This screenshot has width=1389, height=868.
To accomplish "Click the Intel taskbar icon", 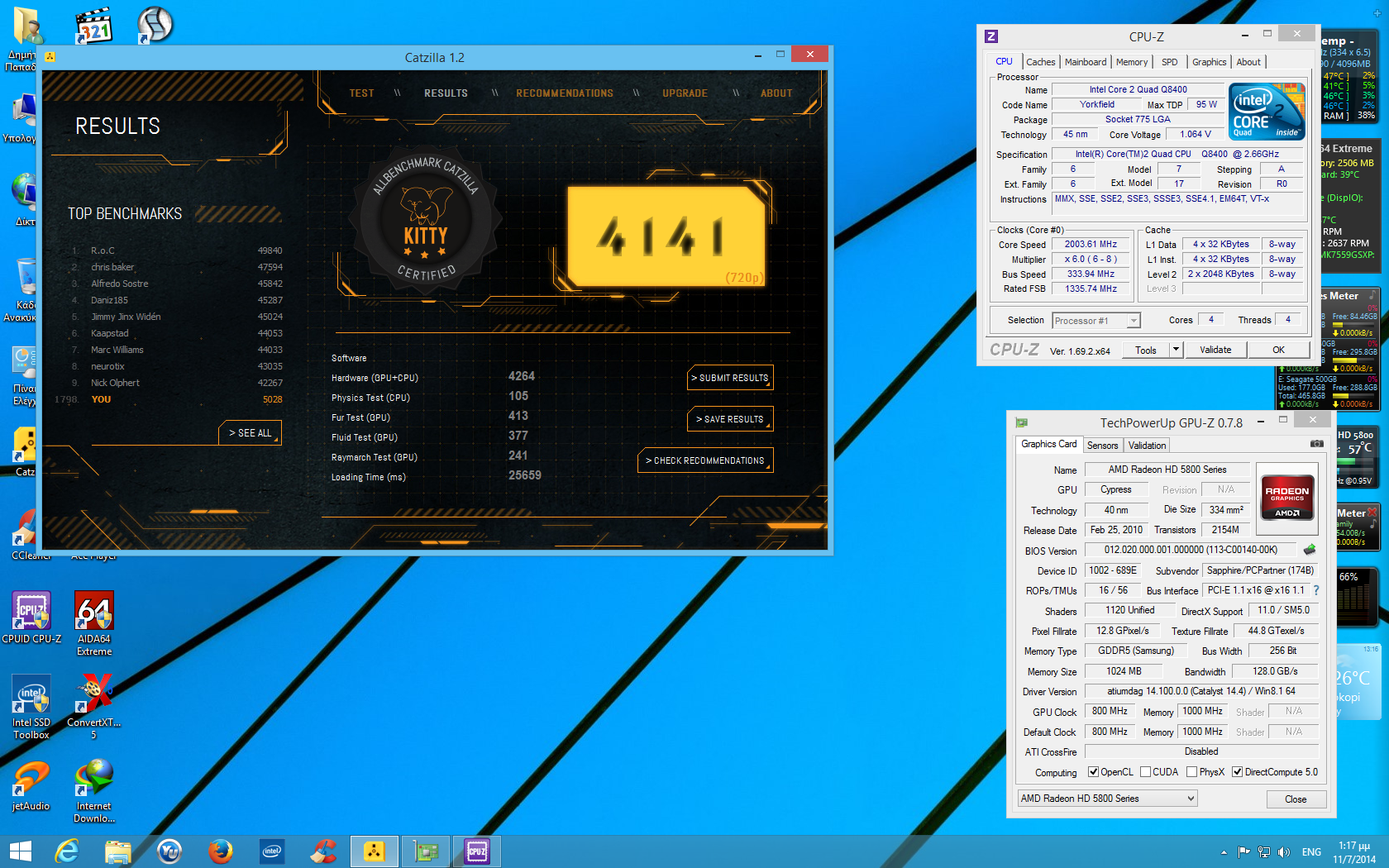I will pos(271,851).
